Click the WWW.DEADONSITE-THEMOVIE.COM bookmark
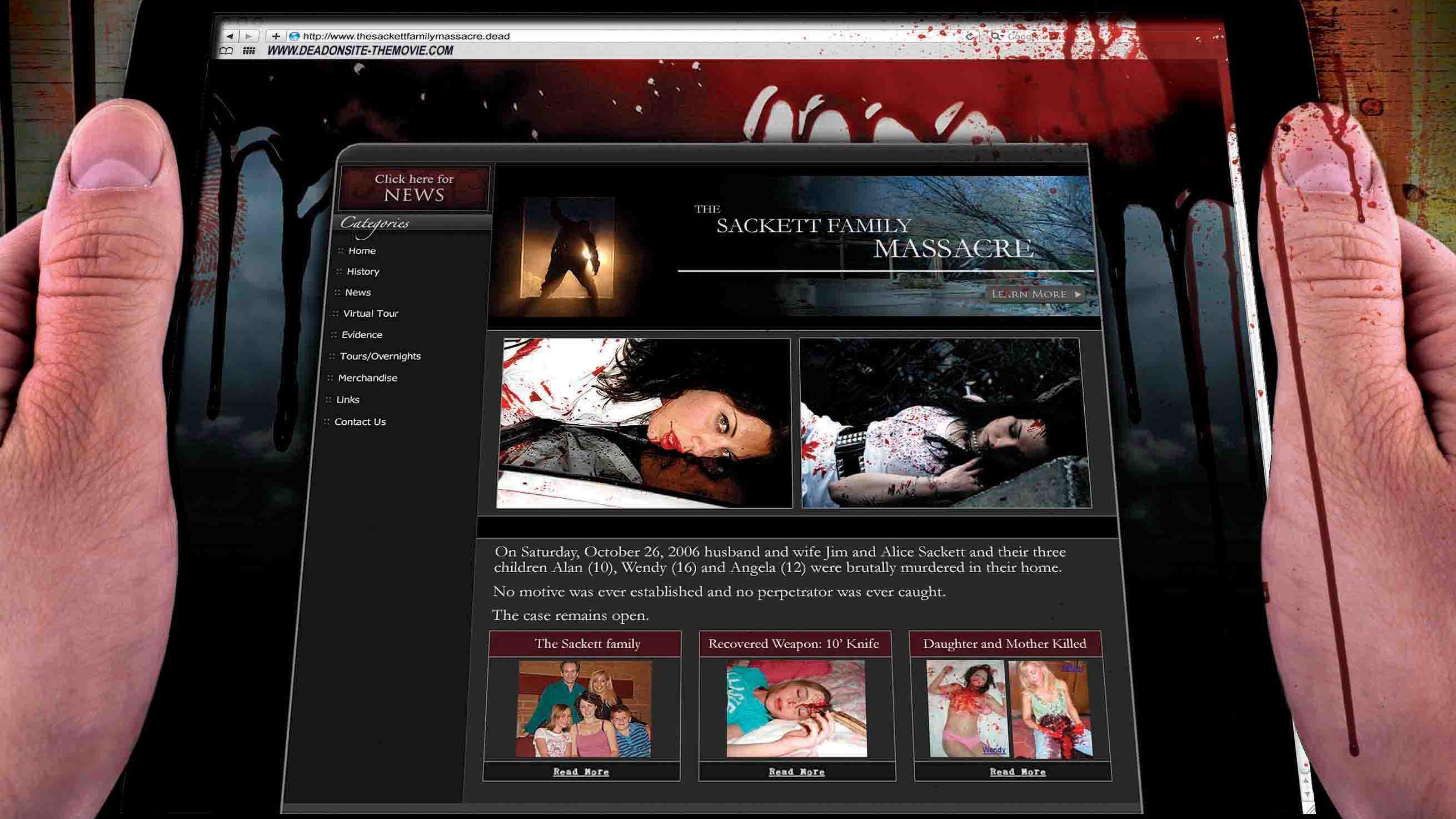The image size is (1456, 819). 360,51
